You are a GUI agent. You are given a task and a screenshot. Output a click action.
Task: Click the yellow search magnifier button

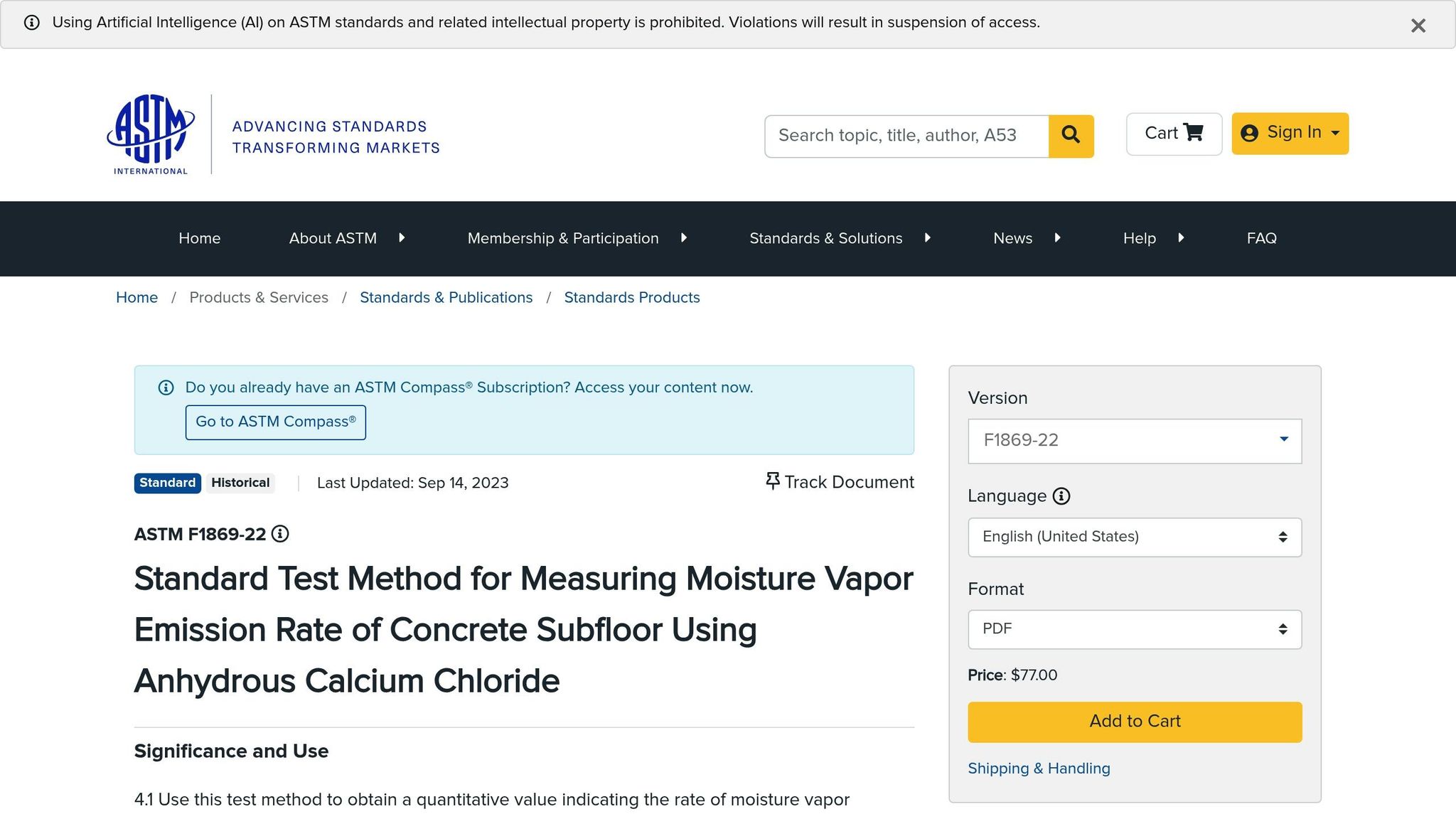pyautogui.click(x=1071, y=136)
